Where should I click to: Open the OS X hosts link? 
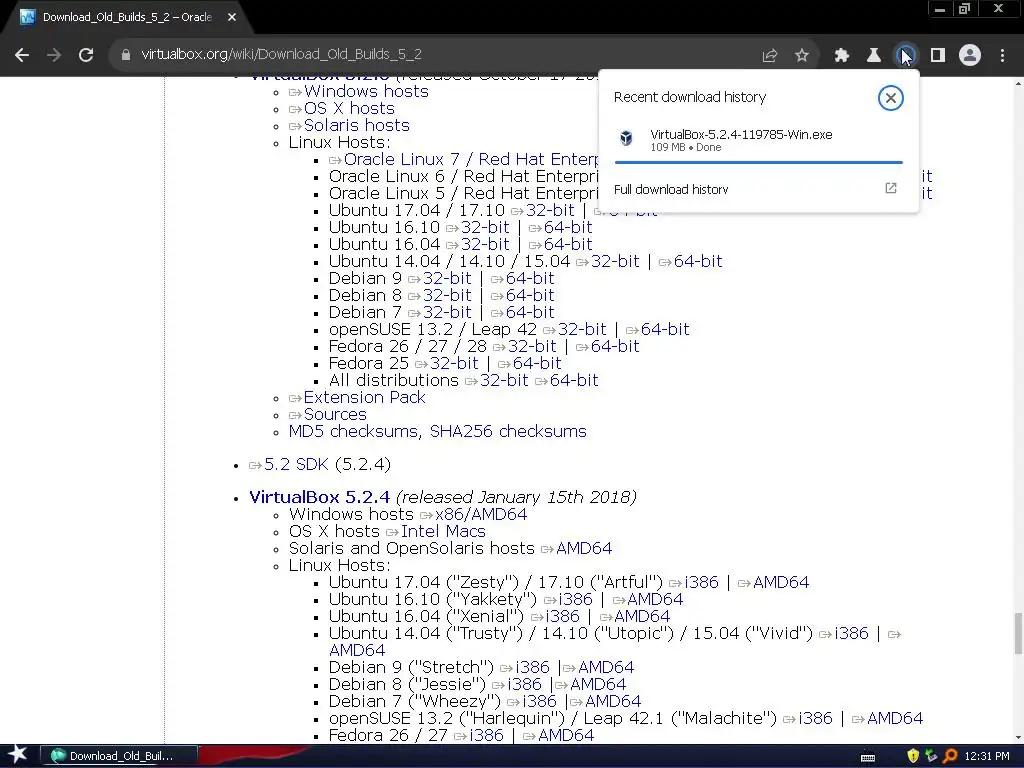(349, 108)
